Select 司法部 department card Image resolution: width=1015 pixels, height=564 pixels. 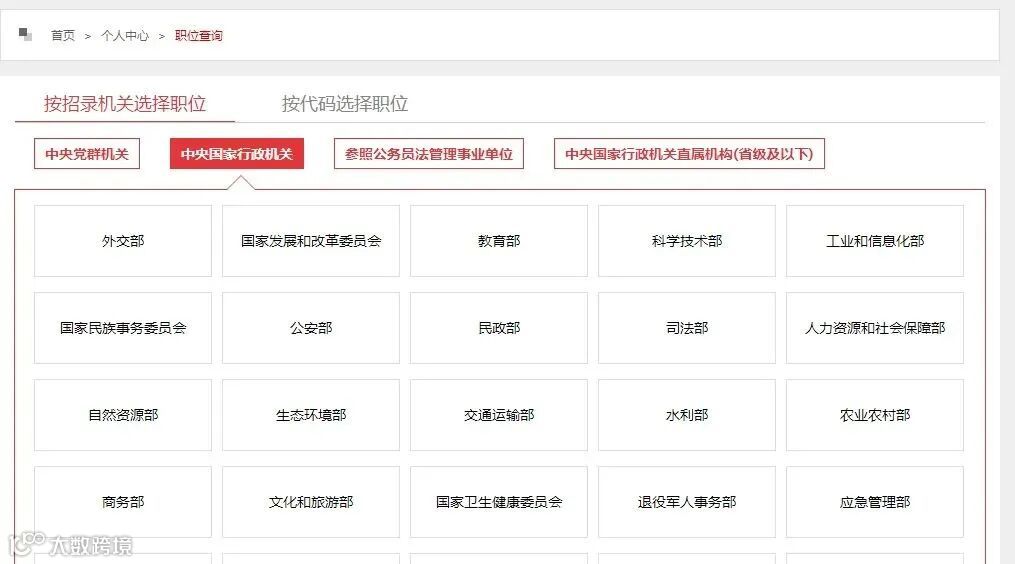tap(687, 328)
